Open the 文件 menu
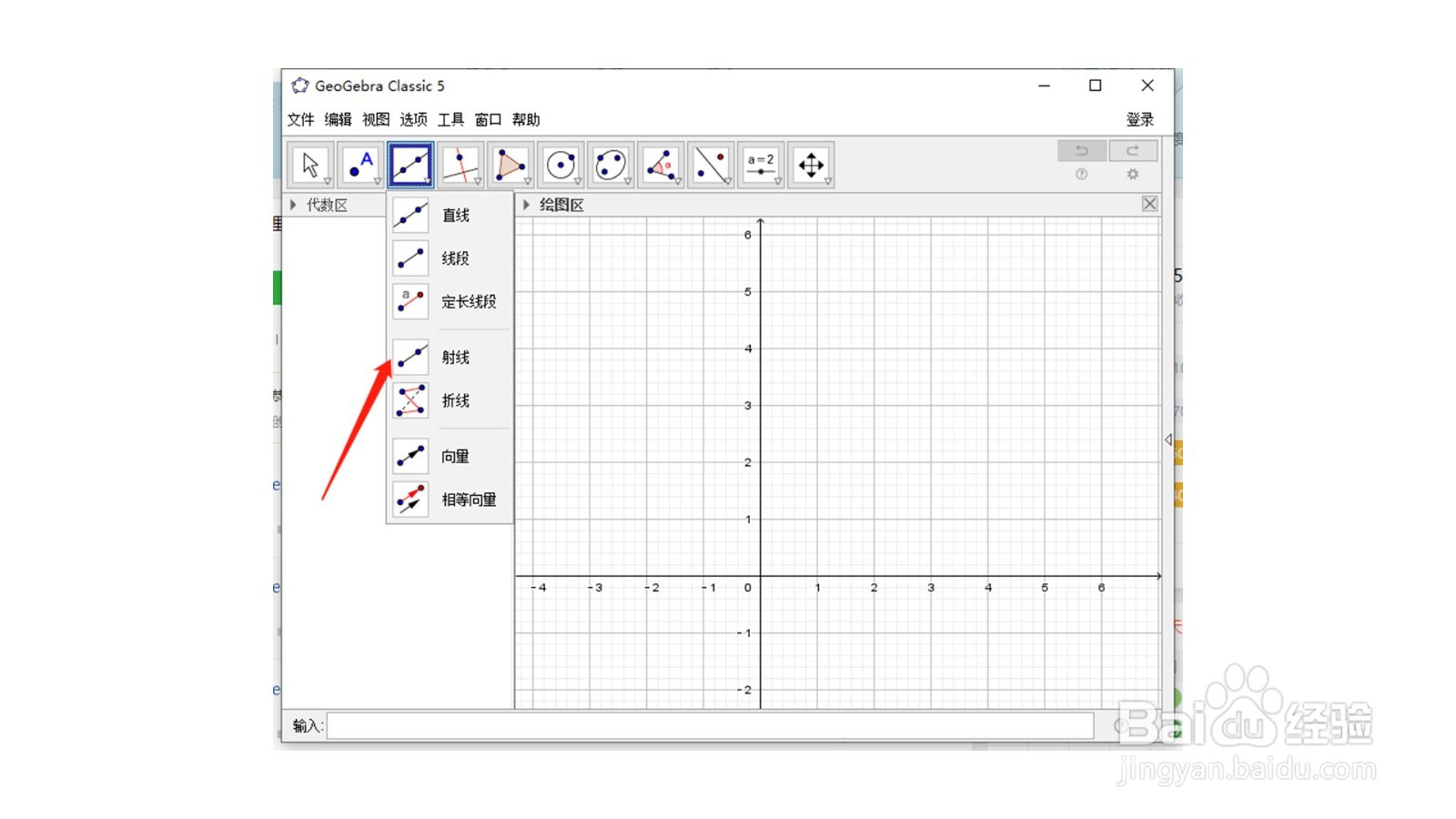1456x819 pixels. click(x=301, y=119)
